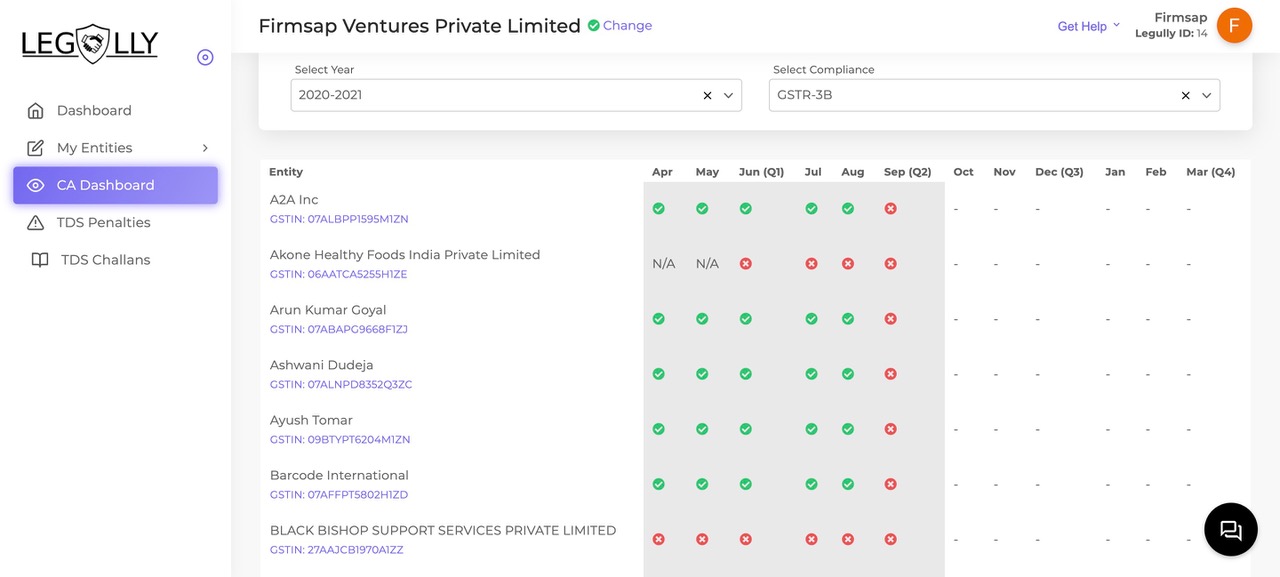The width and height of the screenshot is (1280, 577).
Task: Click entity Akone Healthy Foods India Private Limited
Action: 405,255
